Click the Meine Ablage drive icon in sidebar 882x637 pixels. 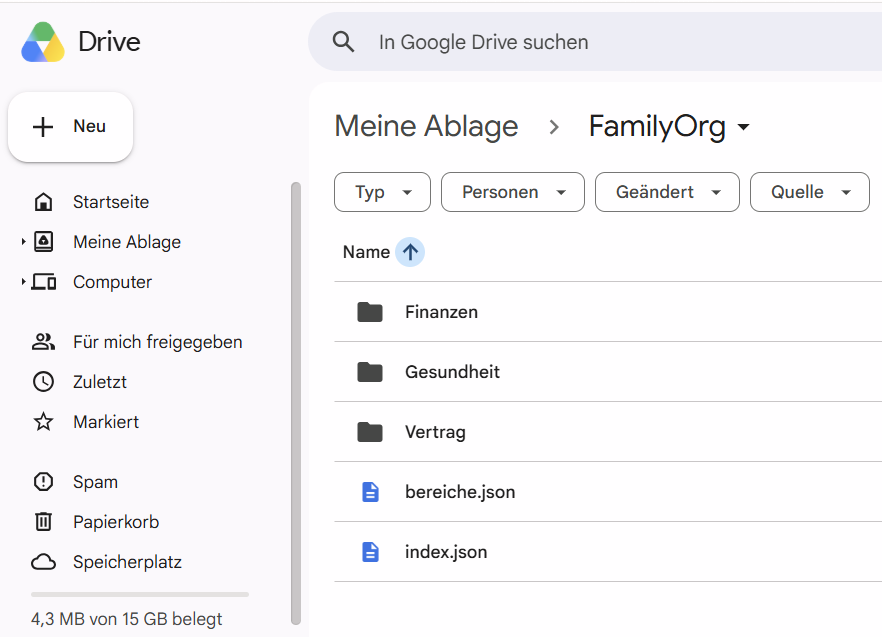[43, 242]
